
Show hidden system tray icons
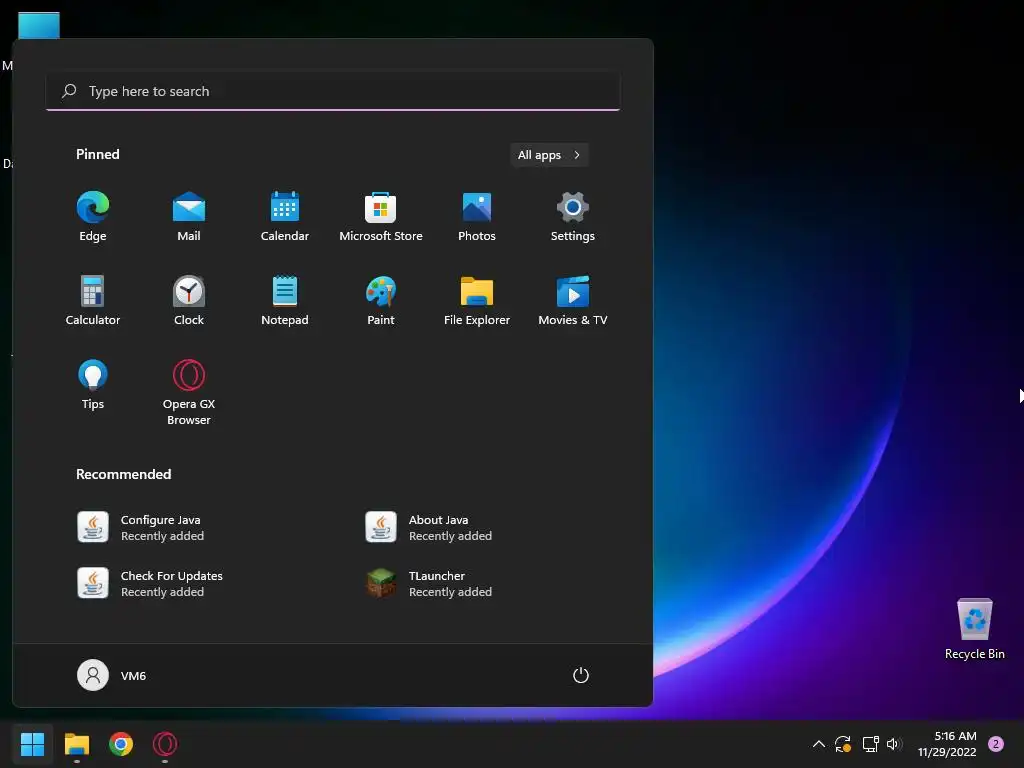pos(818,744)
